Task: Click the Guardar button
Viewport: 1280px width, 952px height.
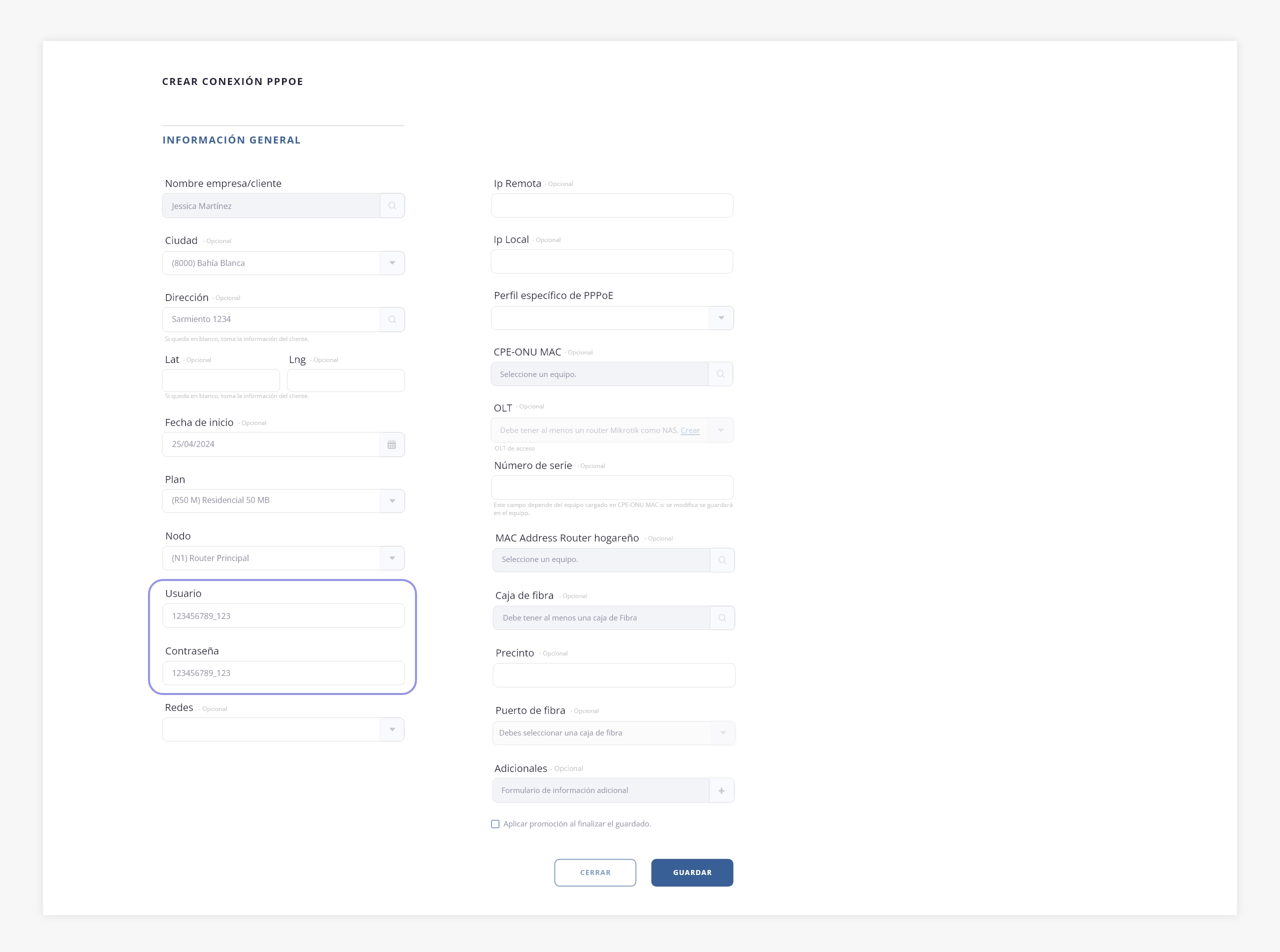Action: tap(691, 872)
